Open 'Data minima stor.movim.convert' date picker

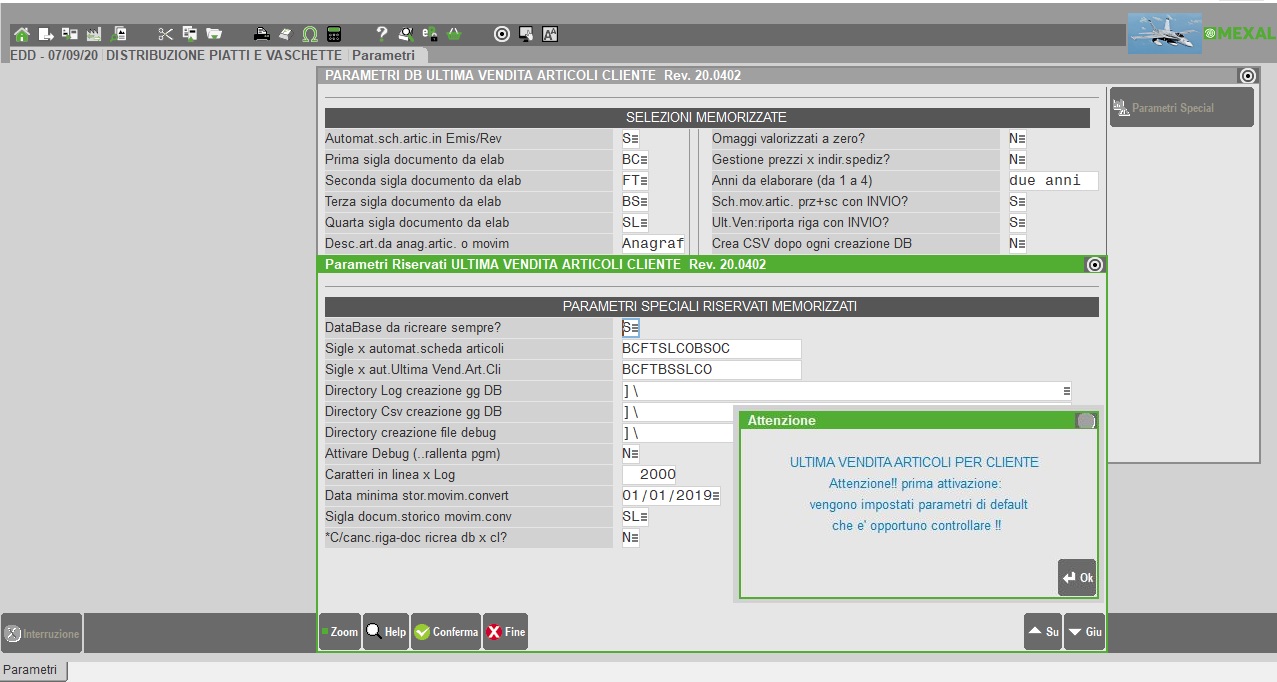coord(715,496)
